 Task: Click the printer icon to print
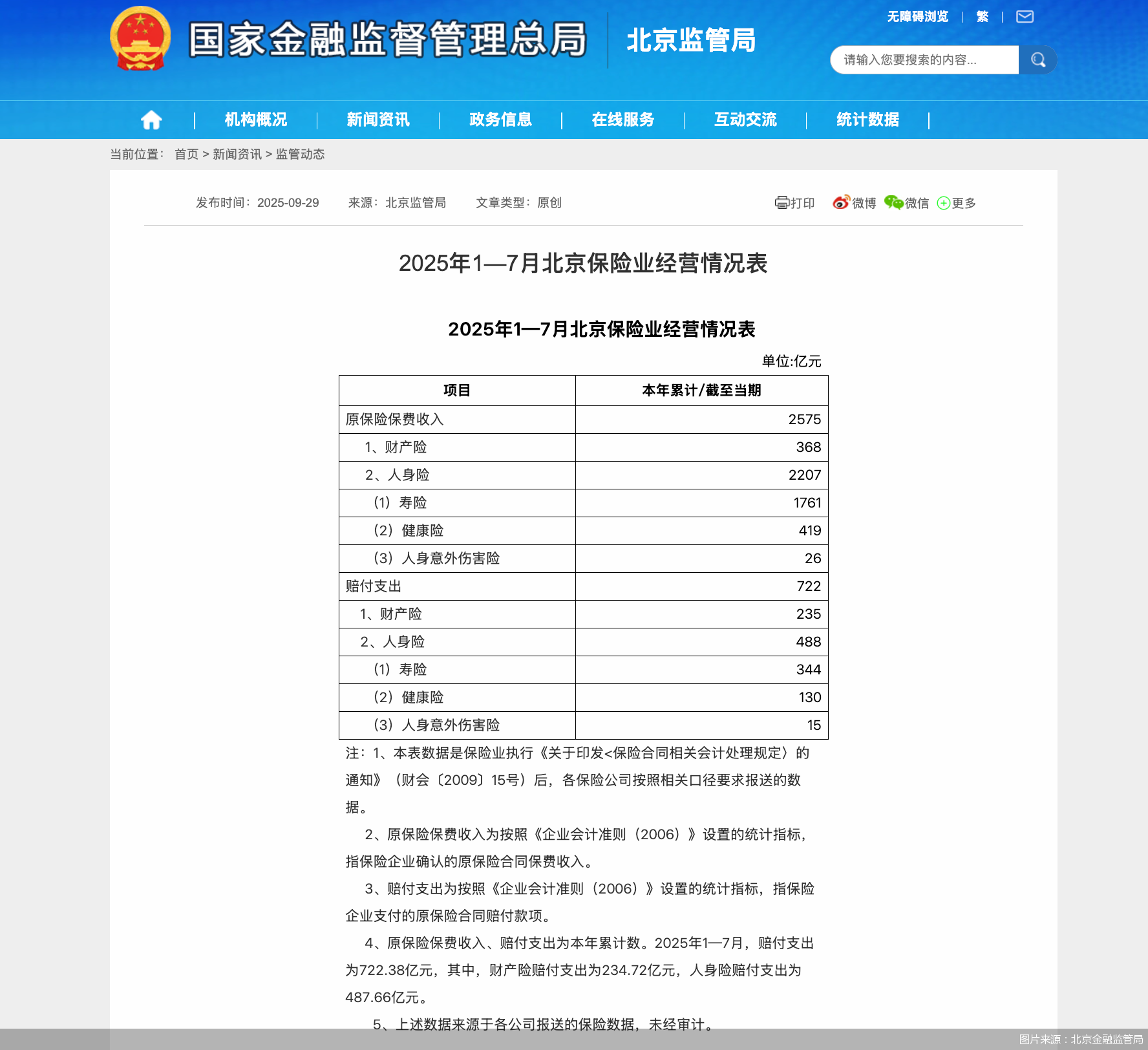[x=781, y=203]
